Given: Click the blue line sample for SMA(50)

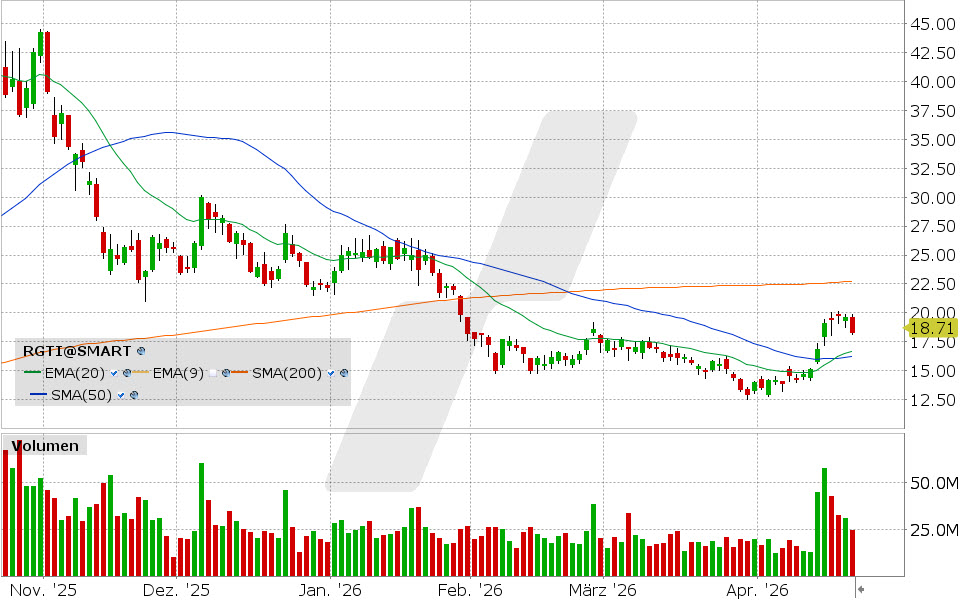Looking at the screenshot, I should [37, 395].
